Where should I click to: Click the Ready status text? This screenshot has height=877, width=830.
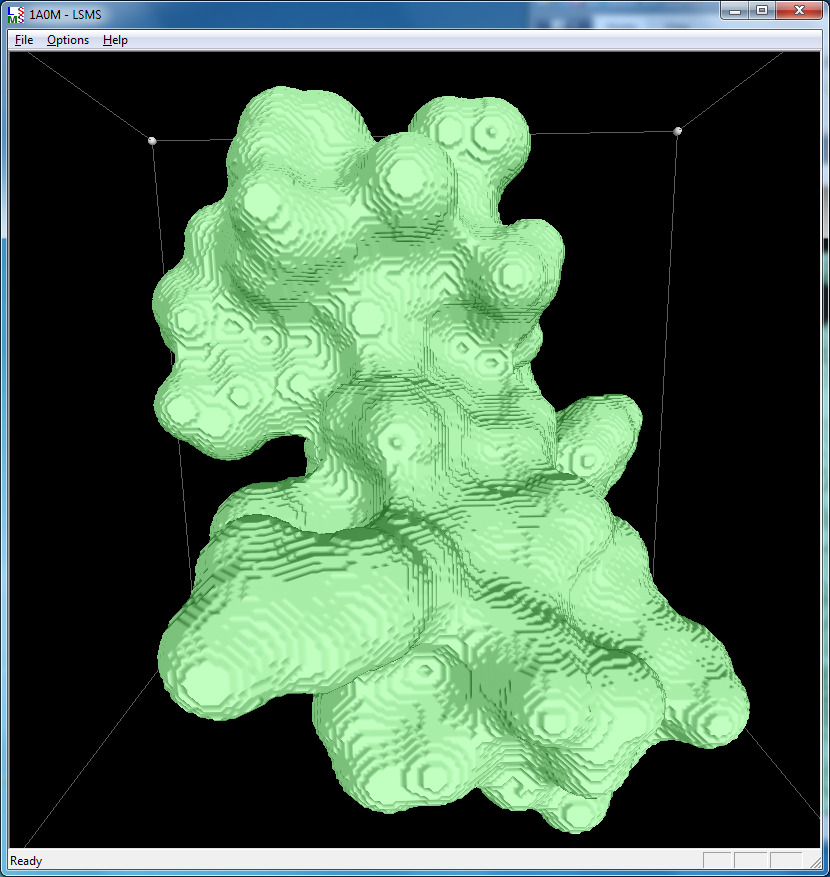click(x=27, y=861)
